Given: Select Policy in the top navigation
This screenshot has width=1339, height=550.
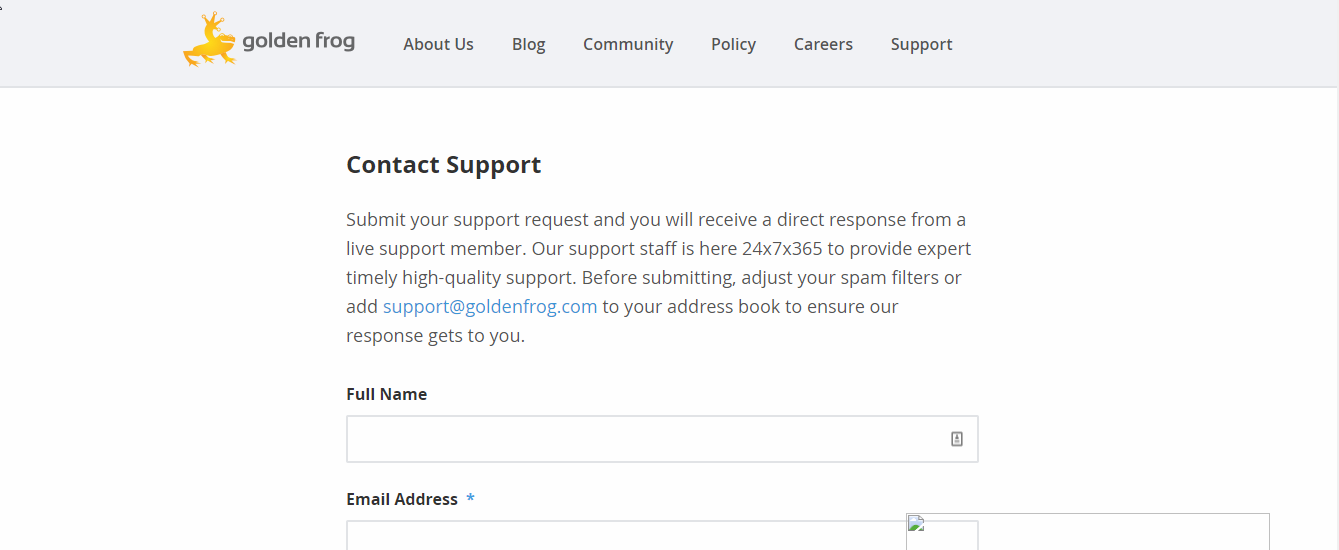Looking at the screenshot, I should tap(733, 44).
